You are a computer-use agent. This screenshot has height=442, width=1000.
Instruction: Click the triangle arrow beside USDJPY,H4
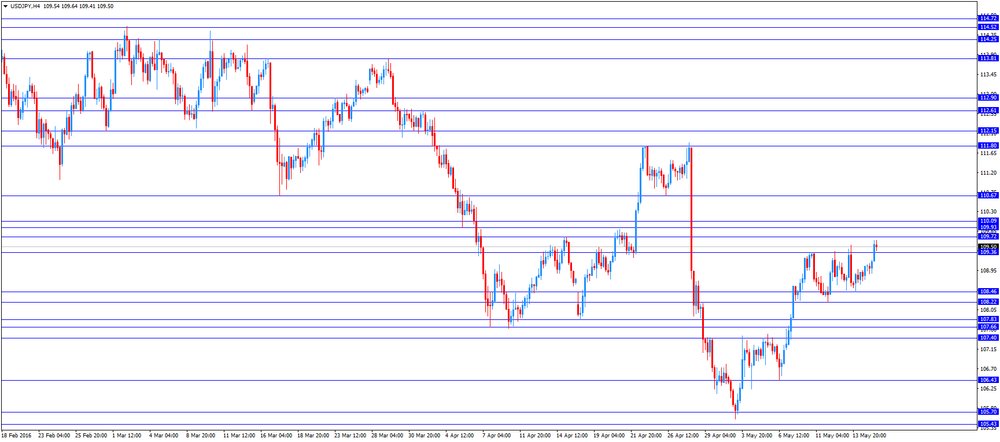pyautogui.click(x=5, y=6)
